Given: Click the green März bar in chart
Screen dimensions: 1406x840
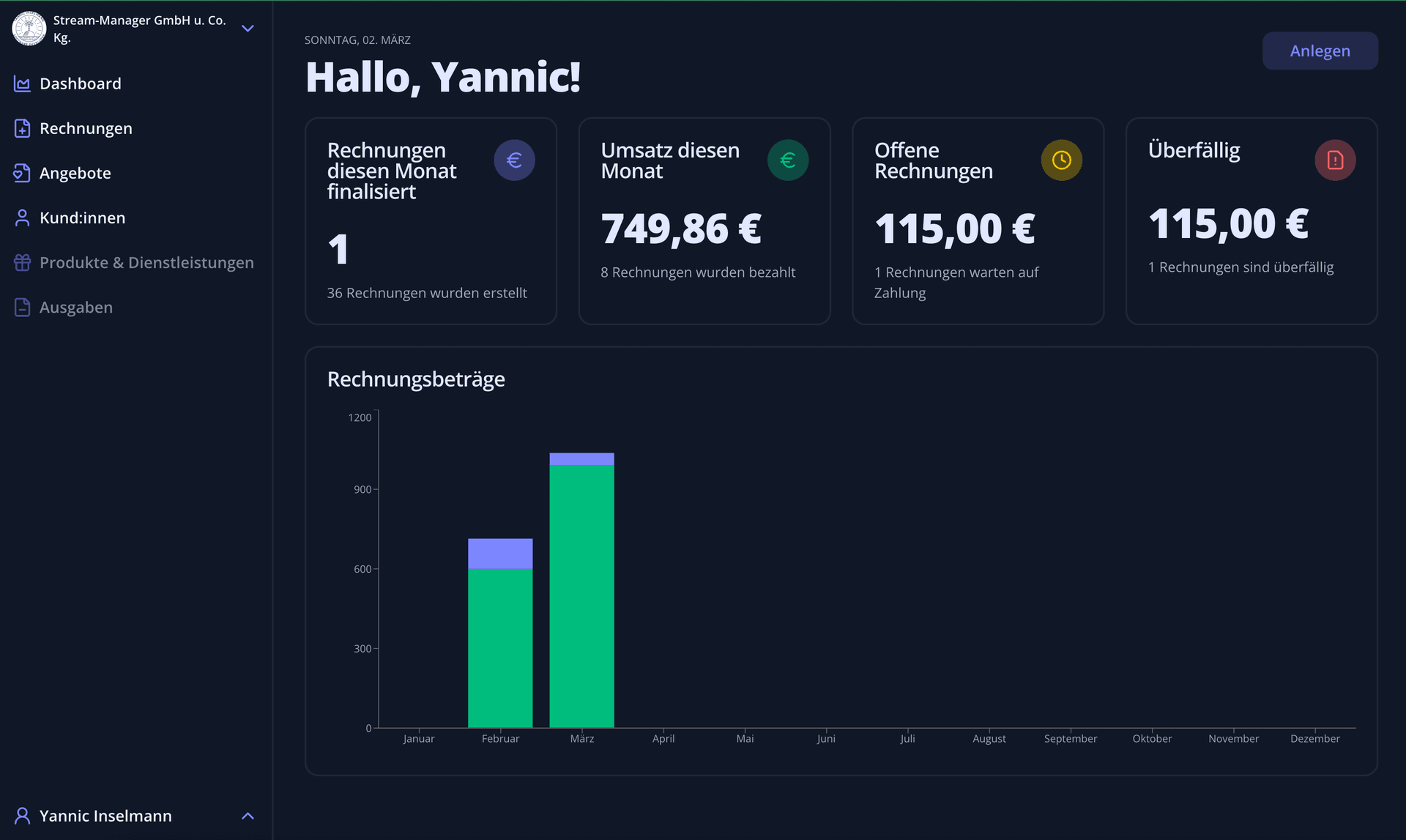Looking at the screenshot, I should pos(581,597).
